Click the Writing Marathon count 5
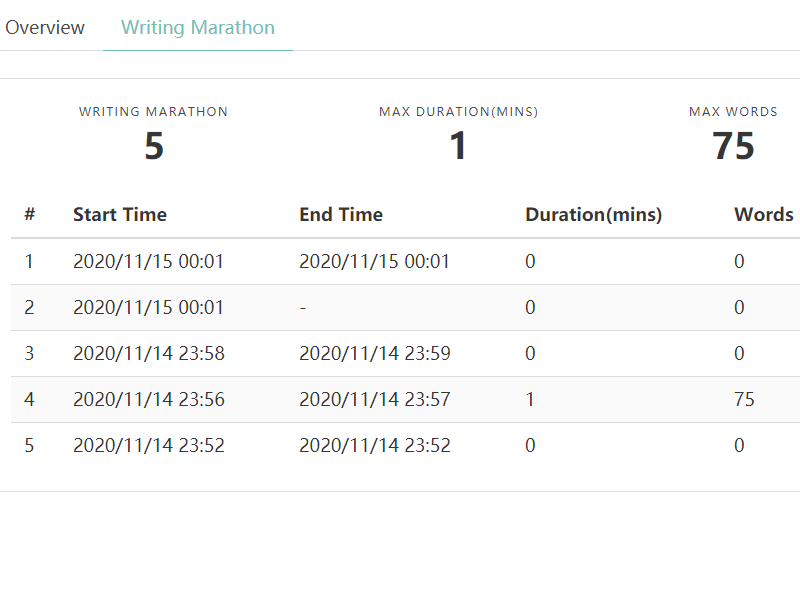The width and height of the screenshot is (800, 600). tap(153, 146)
